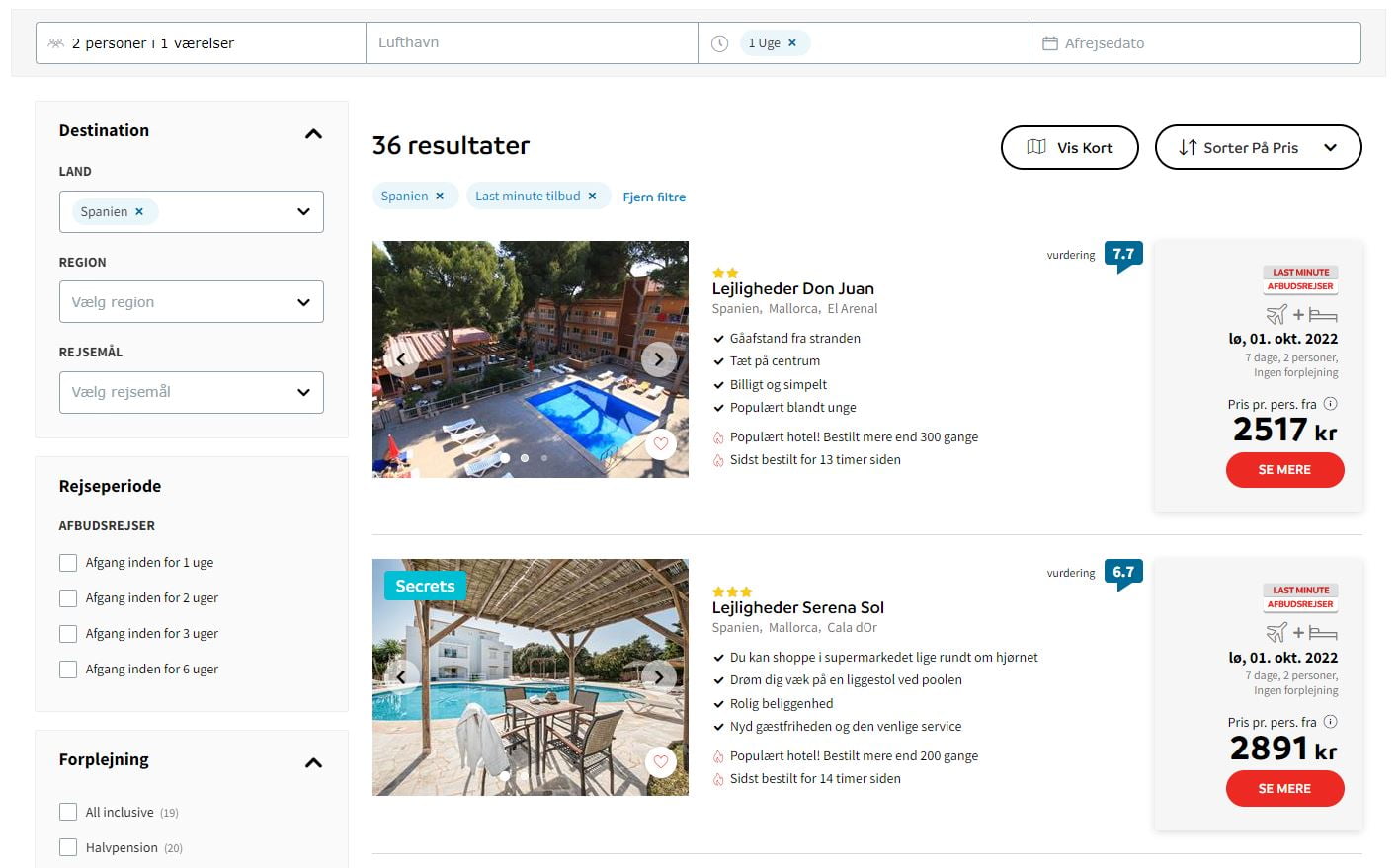
Task: Remove the 1 Uge duration tag
Action: (792, 43)
